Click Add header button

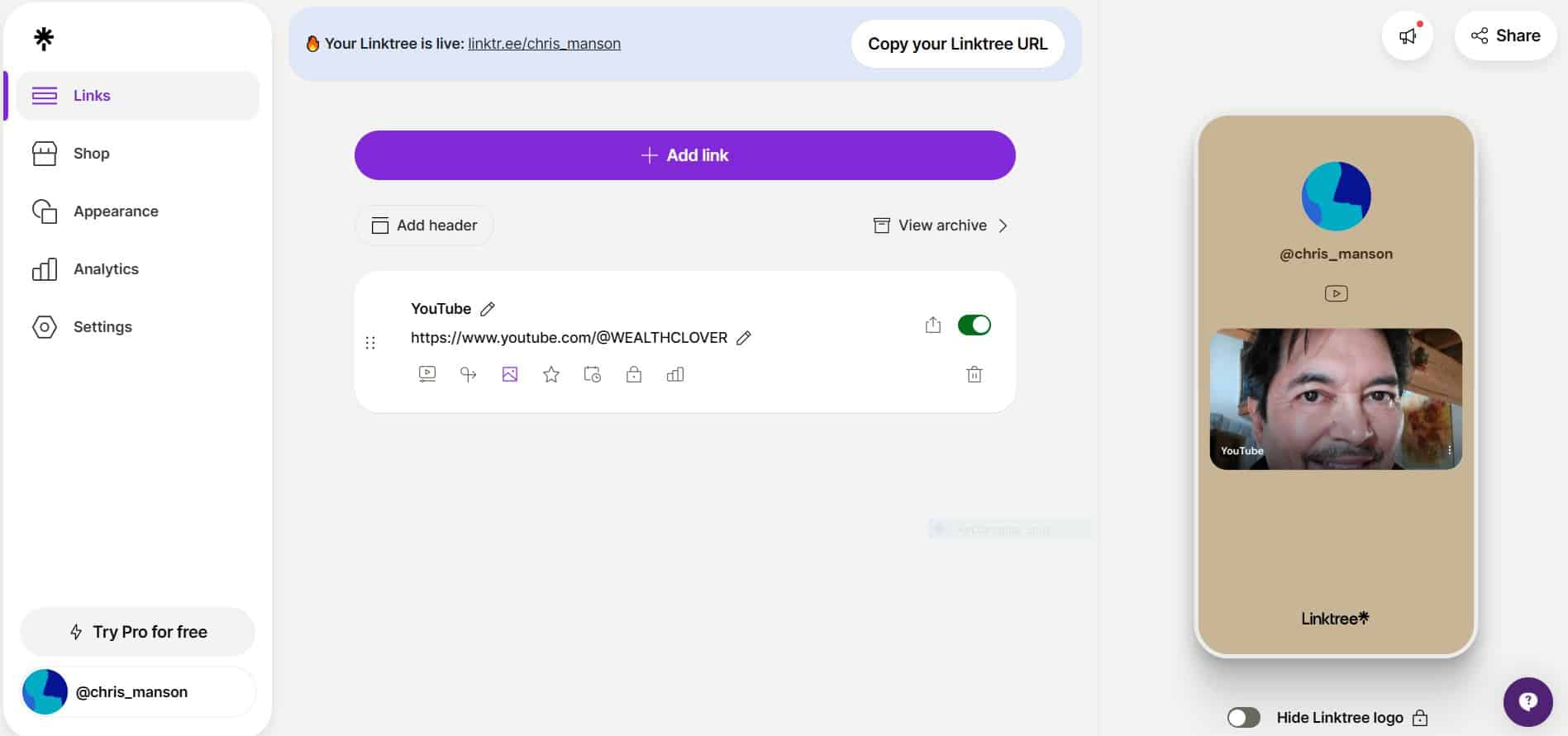424,226
